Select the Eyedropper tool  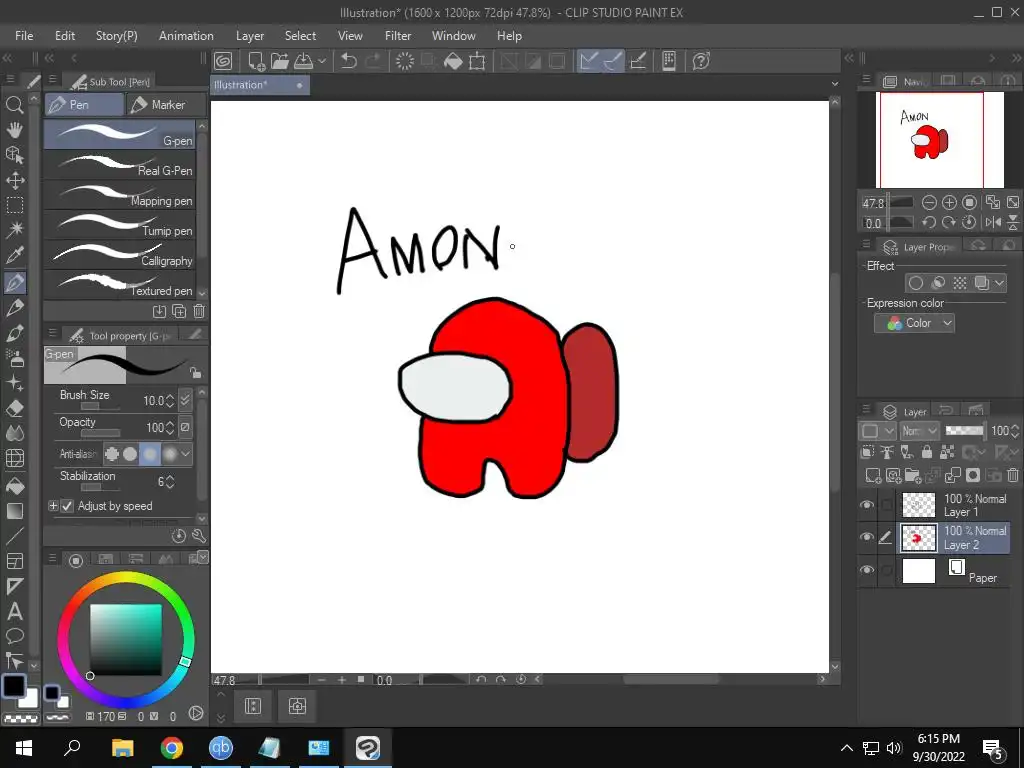pyautogui.click(x=14, y=255)
